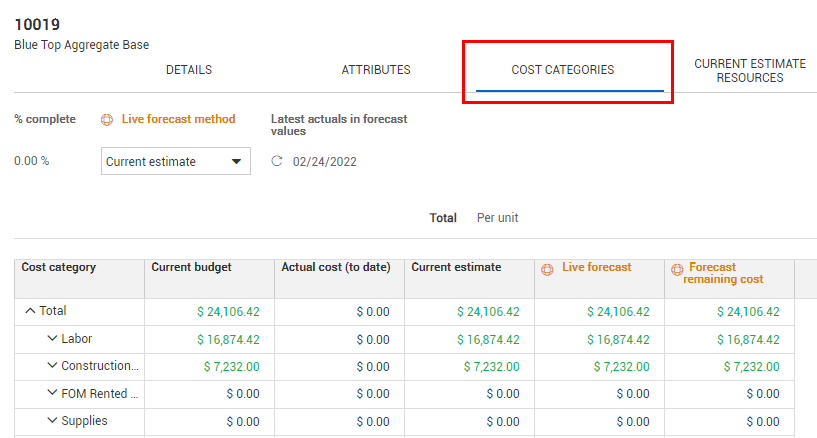The image size is (817, 438).
Task: Expand the Construction cost category row
Action: coord(52,367)
